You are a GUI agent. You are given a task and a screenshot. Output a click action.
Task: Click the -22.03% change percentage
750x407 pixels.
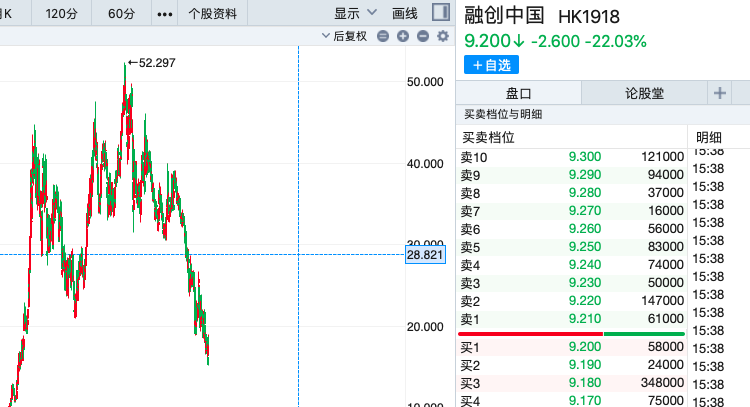point(616,41)
